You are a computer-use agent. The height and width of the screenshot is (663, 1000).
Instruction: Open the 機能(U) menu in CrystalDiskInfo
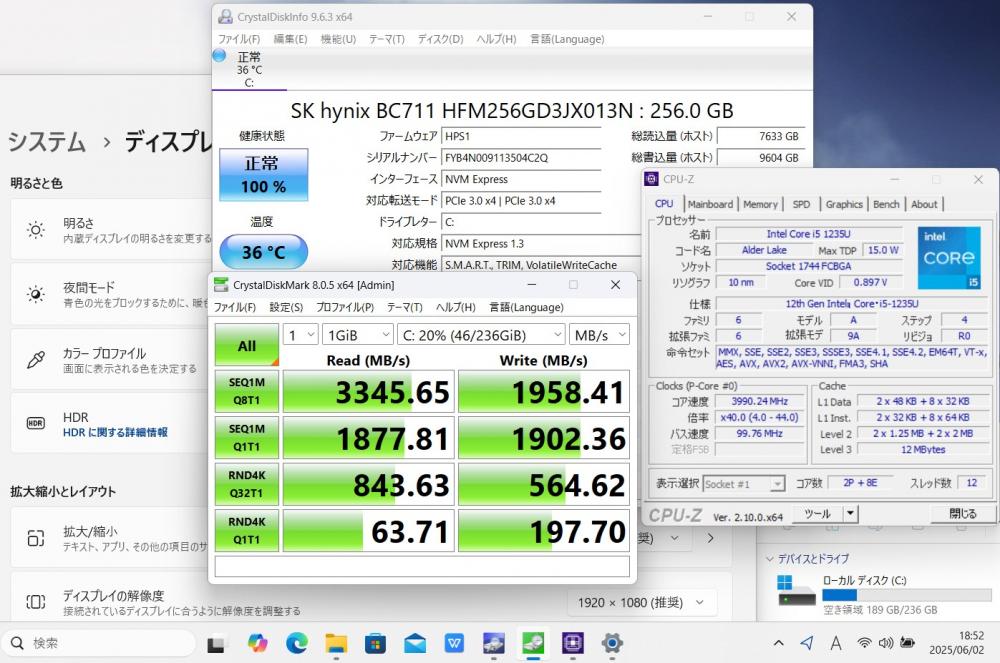(x=338, y=39)
